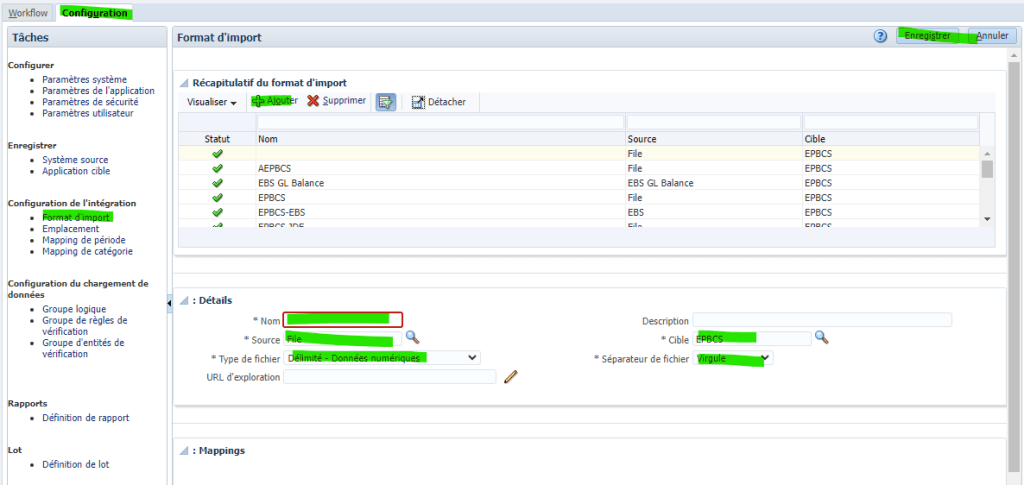
Task: Click the green plus Ajouter icon
Action: 258,102
